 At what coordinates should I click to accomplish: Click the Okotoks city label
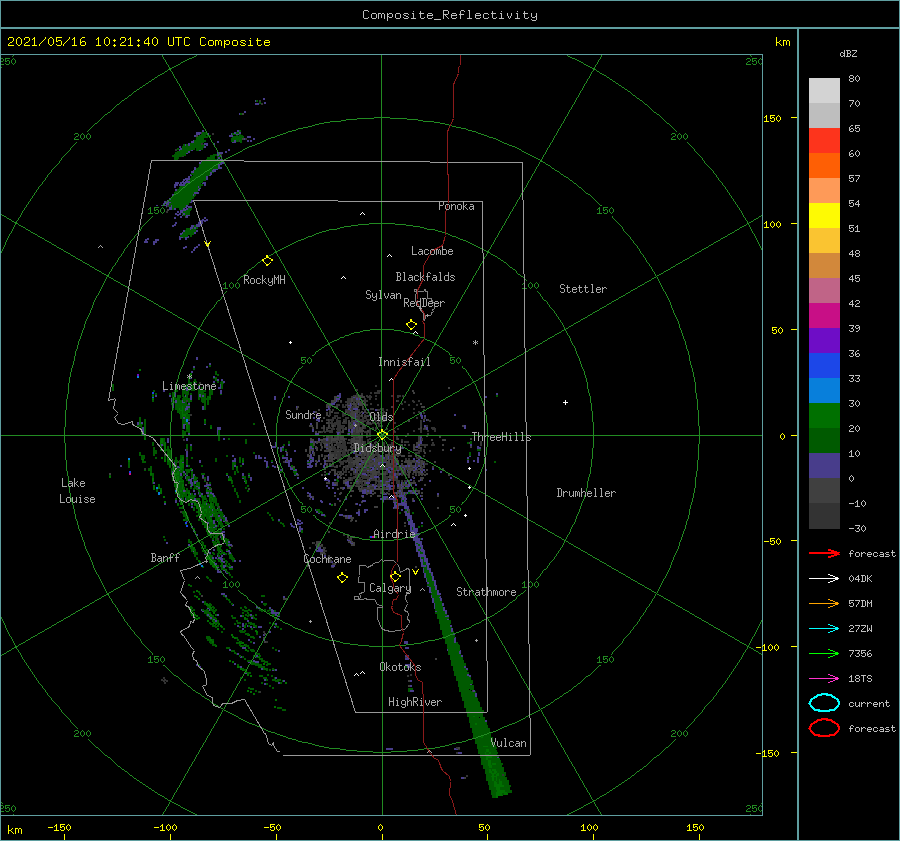point(400,667)
